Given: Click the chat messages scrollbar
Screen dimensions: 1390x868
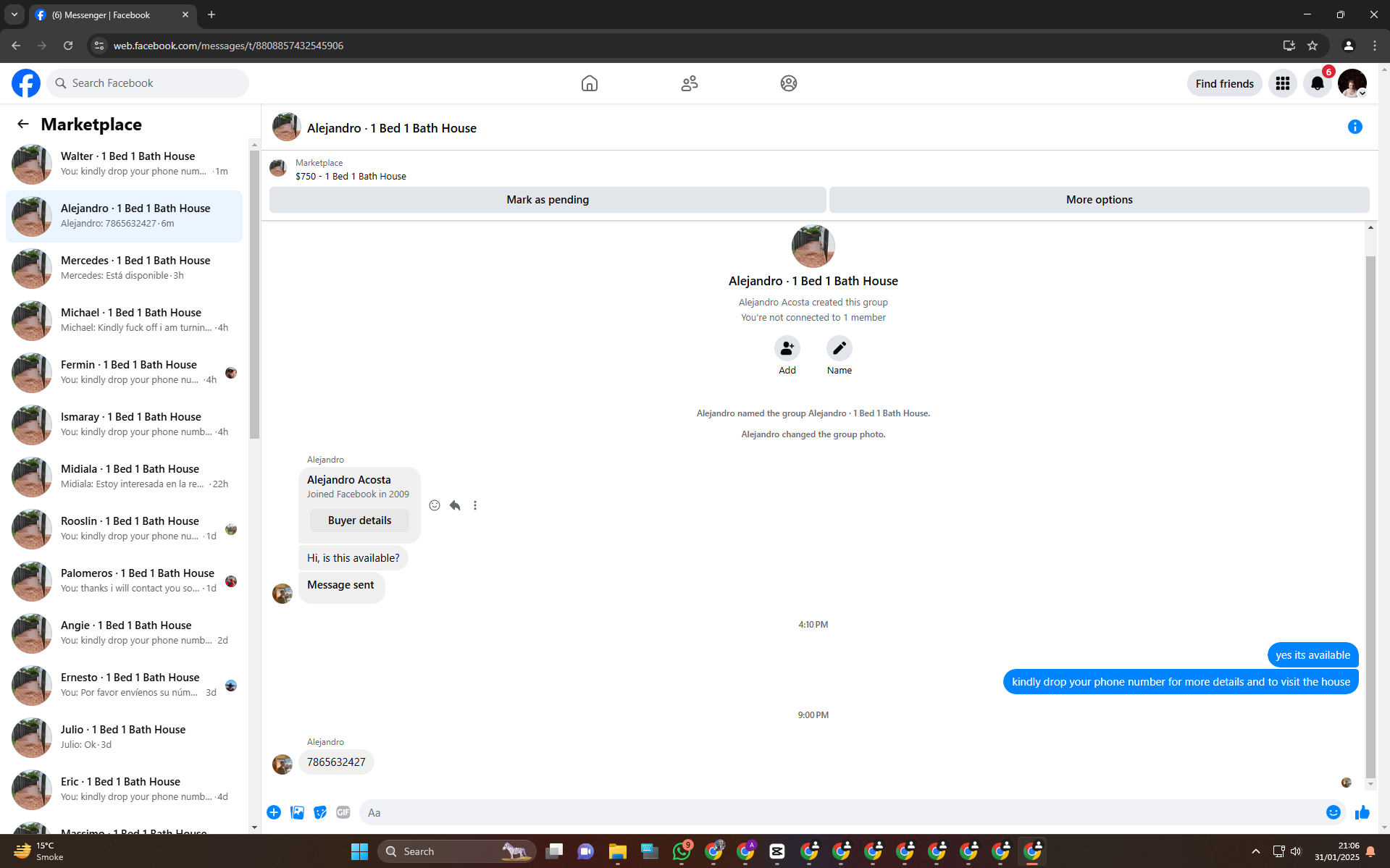Looking at the screenshot, I should pyautogui.click(x=1370, y=517).
